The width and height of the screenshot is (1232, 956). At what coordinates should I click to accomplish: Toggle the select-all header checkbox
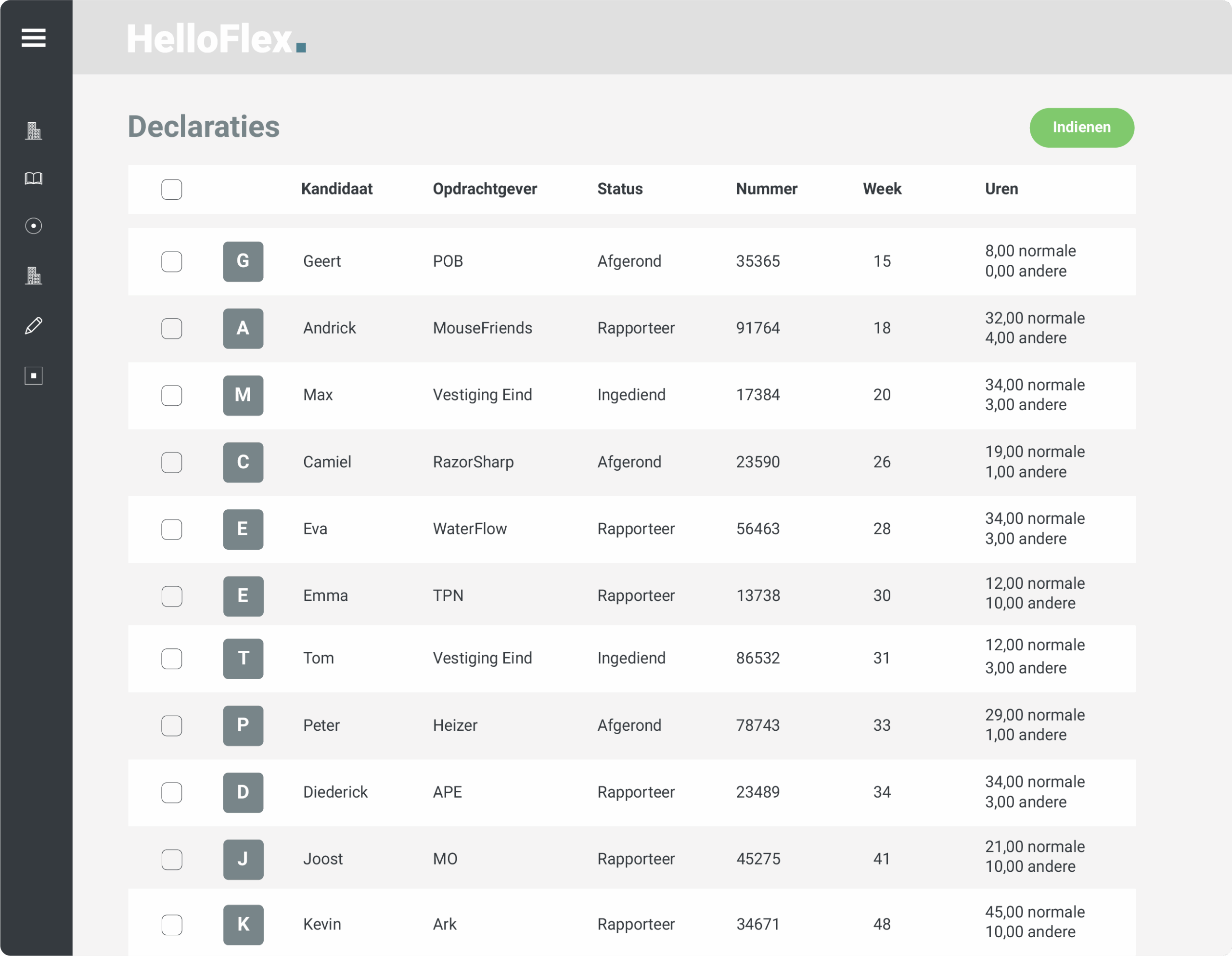coord(171,189)
